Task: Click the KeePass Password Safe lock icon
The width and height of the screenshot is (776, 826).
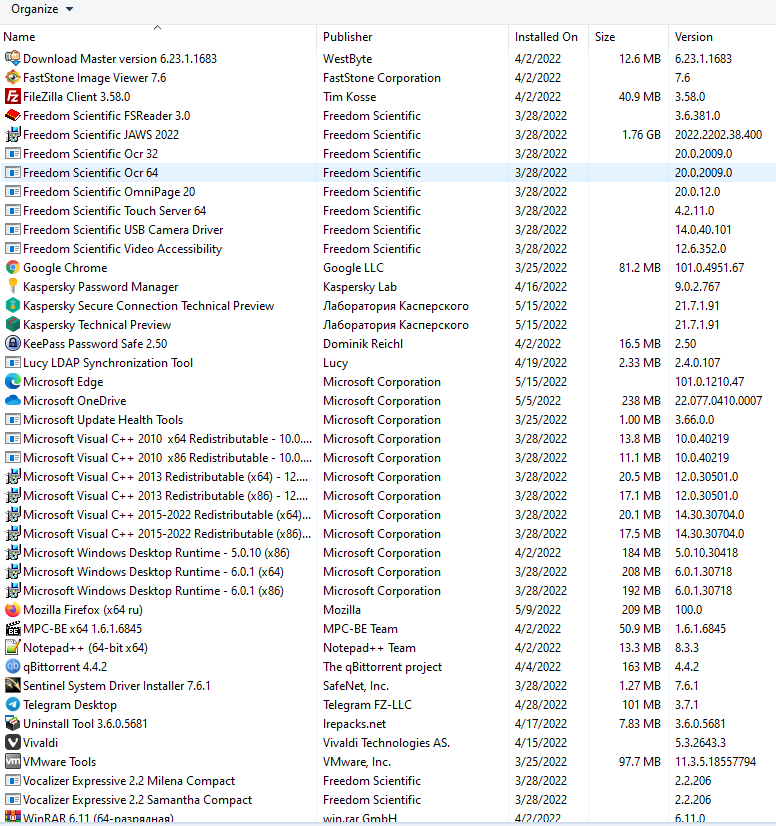Action: (13, 343)
